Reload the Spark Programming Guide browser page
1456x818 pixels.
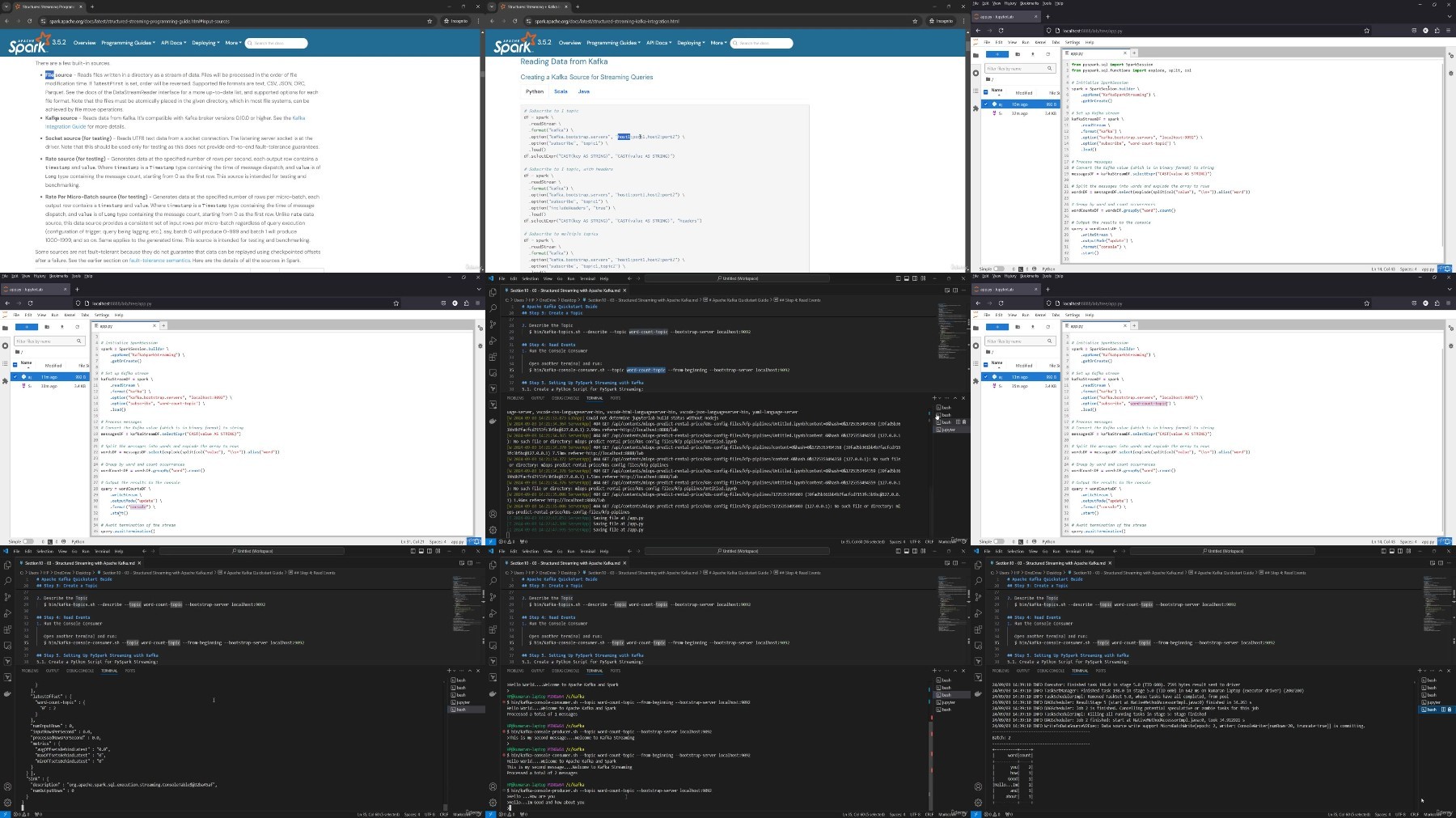[31, 20]
